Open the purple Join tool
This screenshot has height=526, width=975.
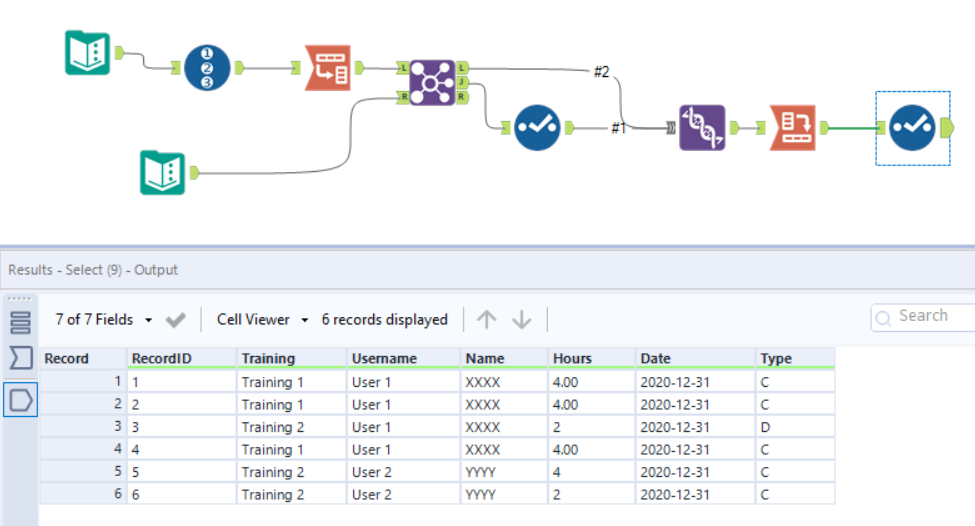[433, 83]
